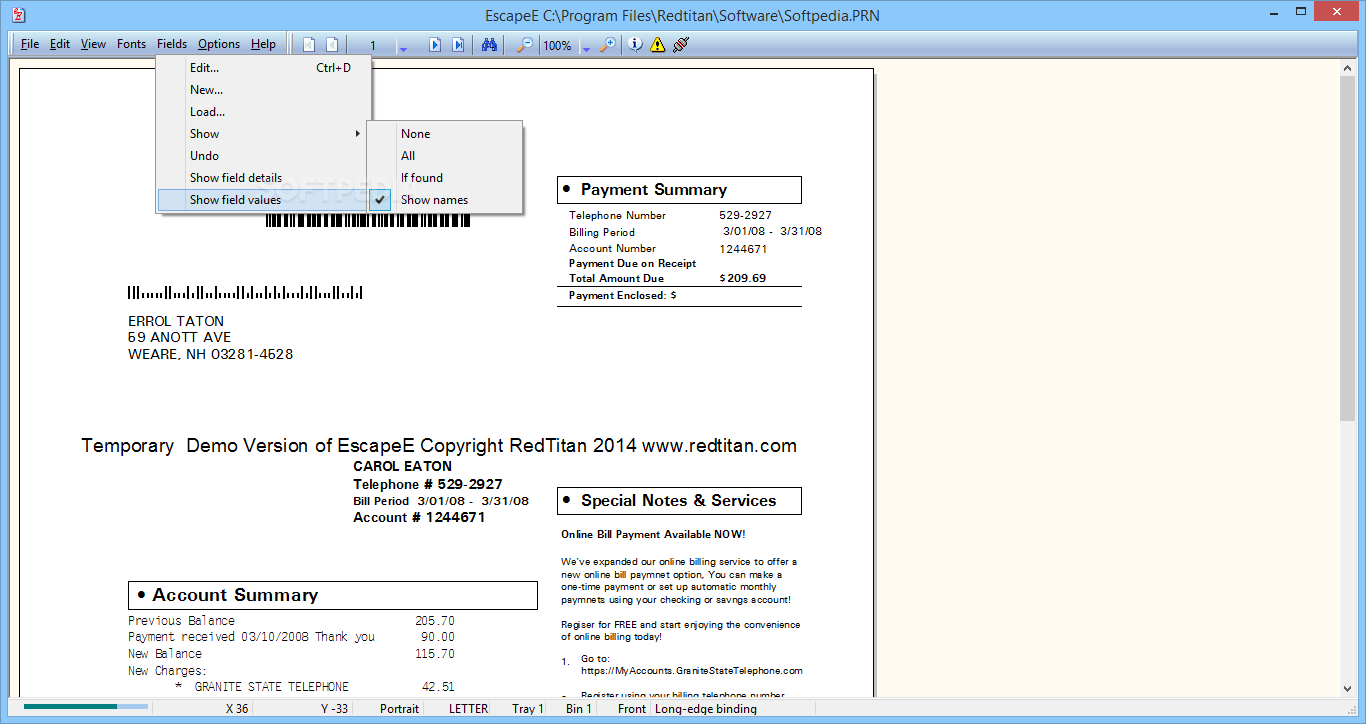Go to the first page icon

[309, 44]
